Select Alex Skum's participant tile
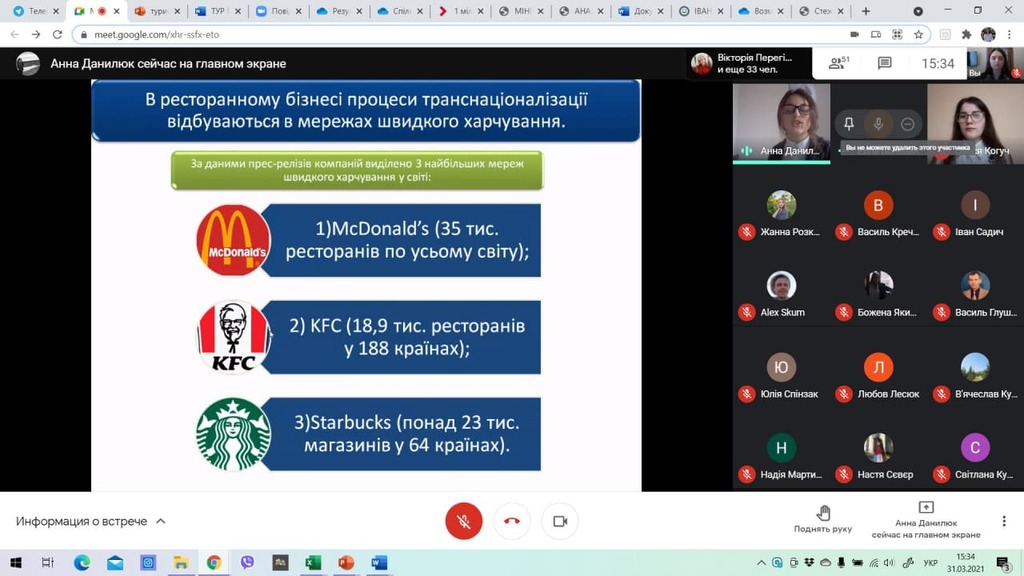The height and width of the screenshot is (576, 1024). coord(782,294)
